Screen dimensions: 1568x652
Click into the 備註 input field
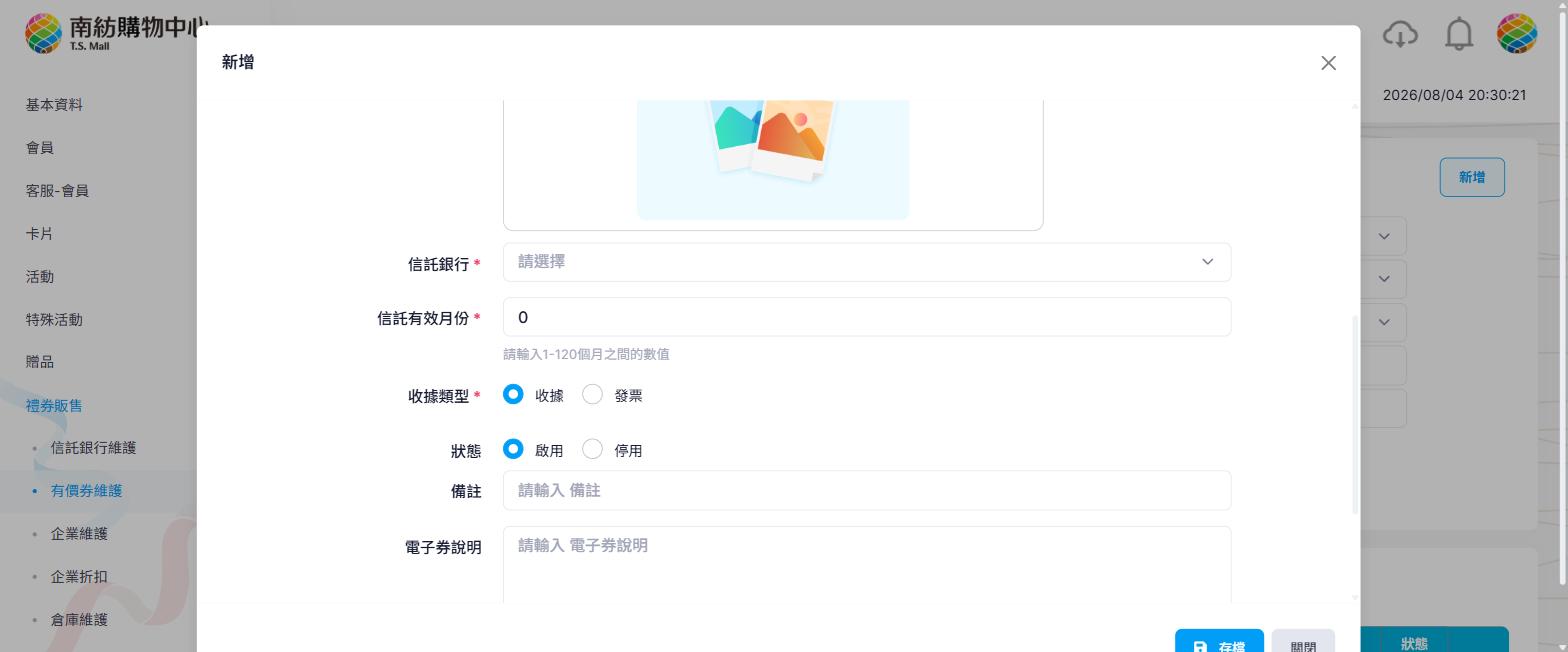click(x=867, y=491)
